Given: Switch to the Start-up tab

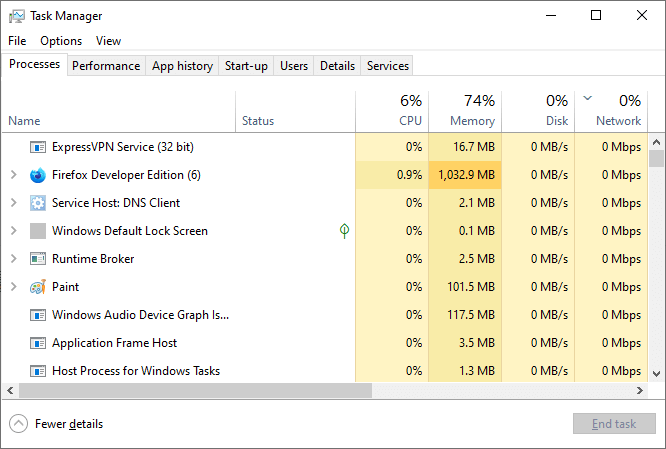Looking at the screenshot, I should 246,66.
